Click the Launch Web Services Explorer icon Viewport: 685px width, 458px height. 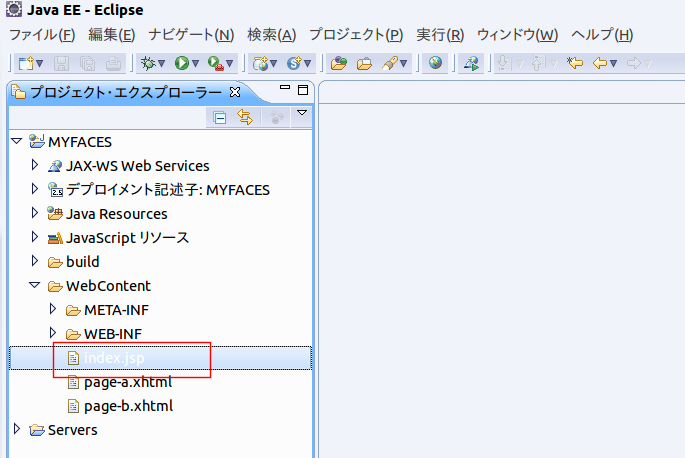471,64
